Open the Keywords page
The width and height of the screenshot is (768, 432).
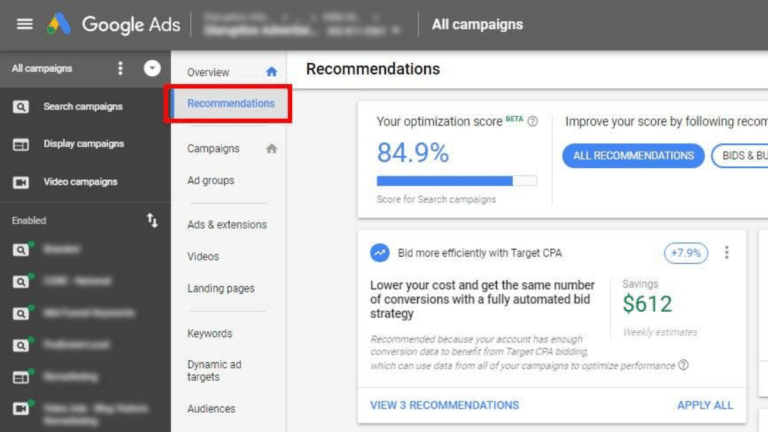pyautogui.click(x=210, y=334)
